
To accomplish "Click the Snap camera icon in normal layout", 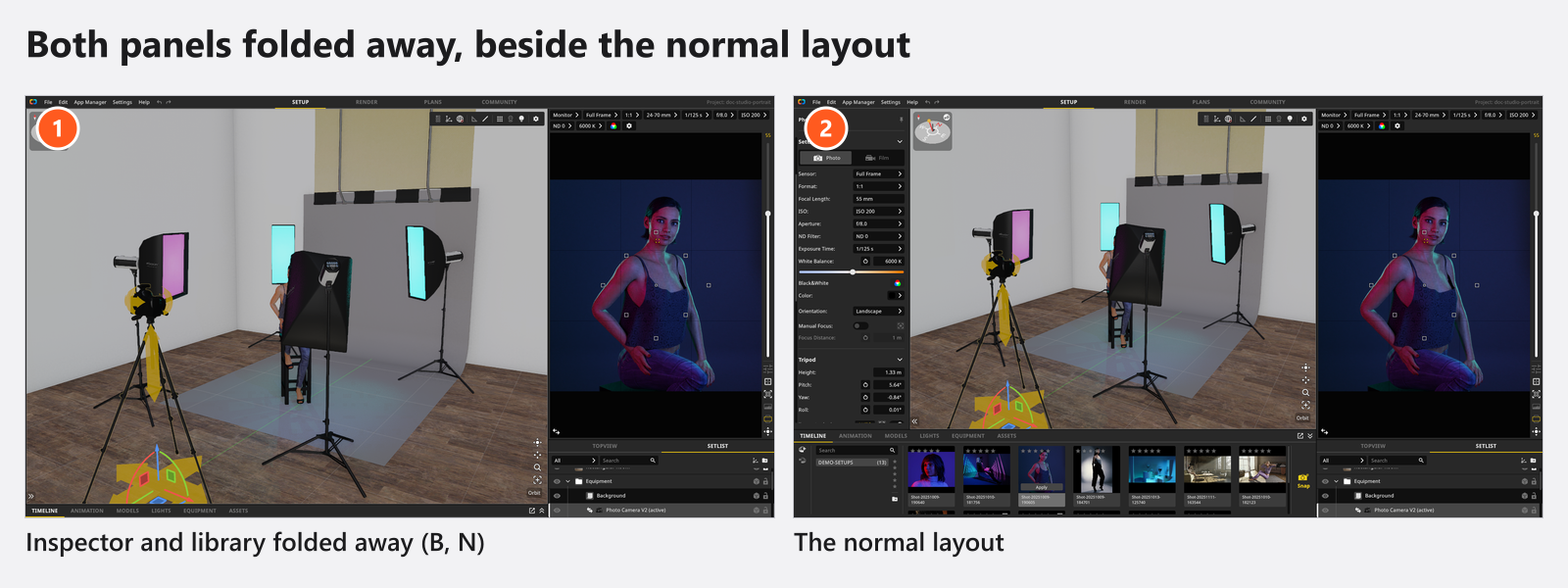I will [1303, 477].
